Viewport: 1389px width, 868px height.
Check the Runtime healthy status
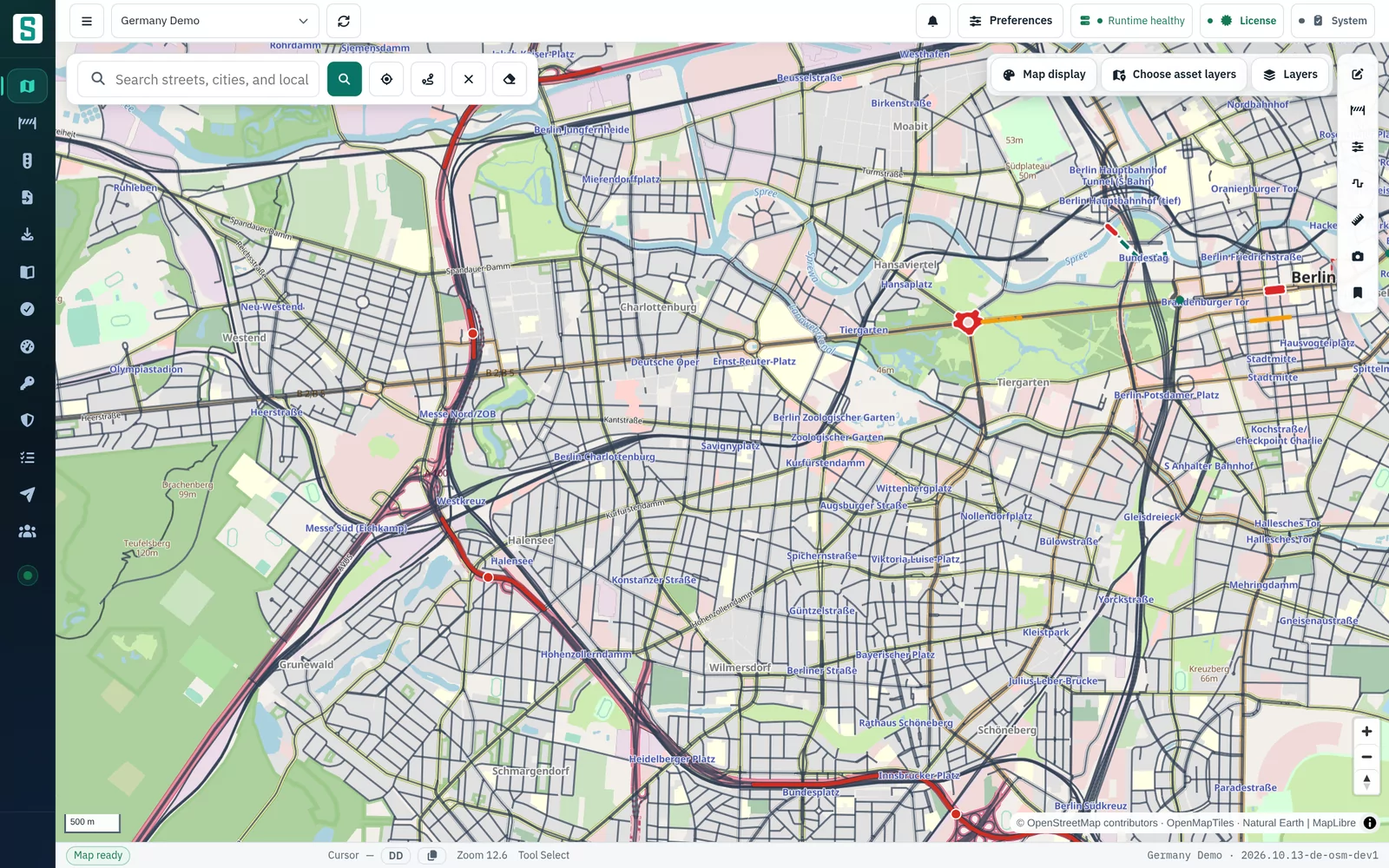pos(1132,21)
